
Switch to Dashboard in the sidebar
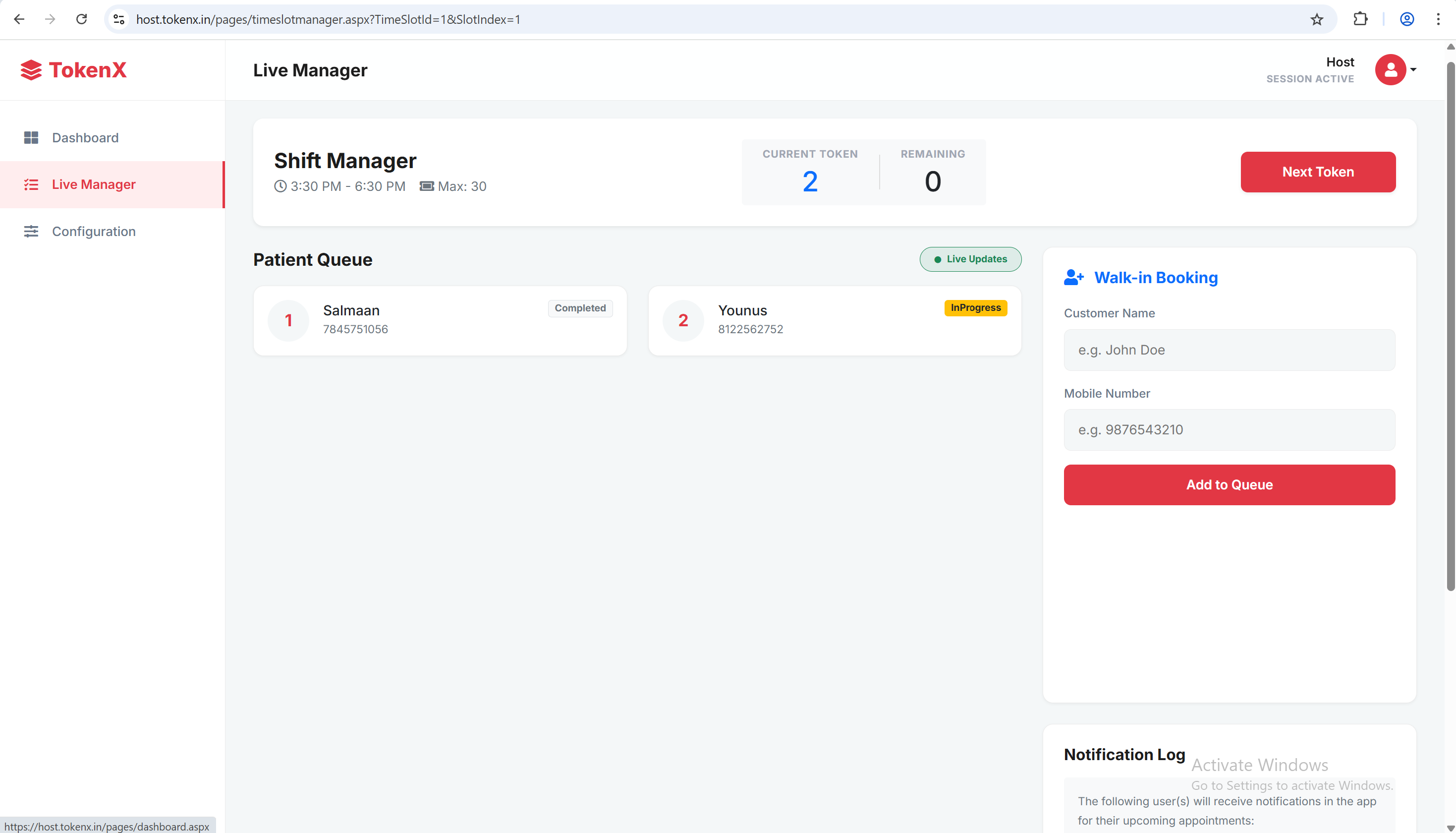tap(85, 137)
